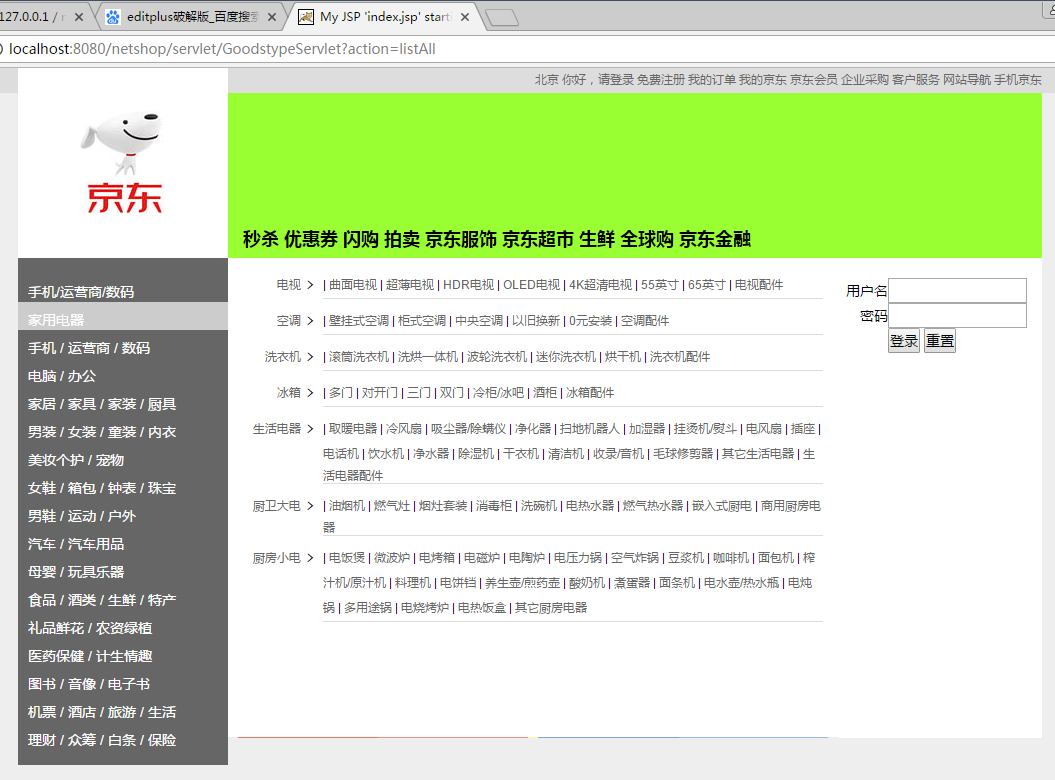The height and width of the screenshot is (780, 1055).
Task: Open 男鞋 / 运动 / 户外 category
Action: pyautogui.click(x=81, y=516)
